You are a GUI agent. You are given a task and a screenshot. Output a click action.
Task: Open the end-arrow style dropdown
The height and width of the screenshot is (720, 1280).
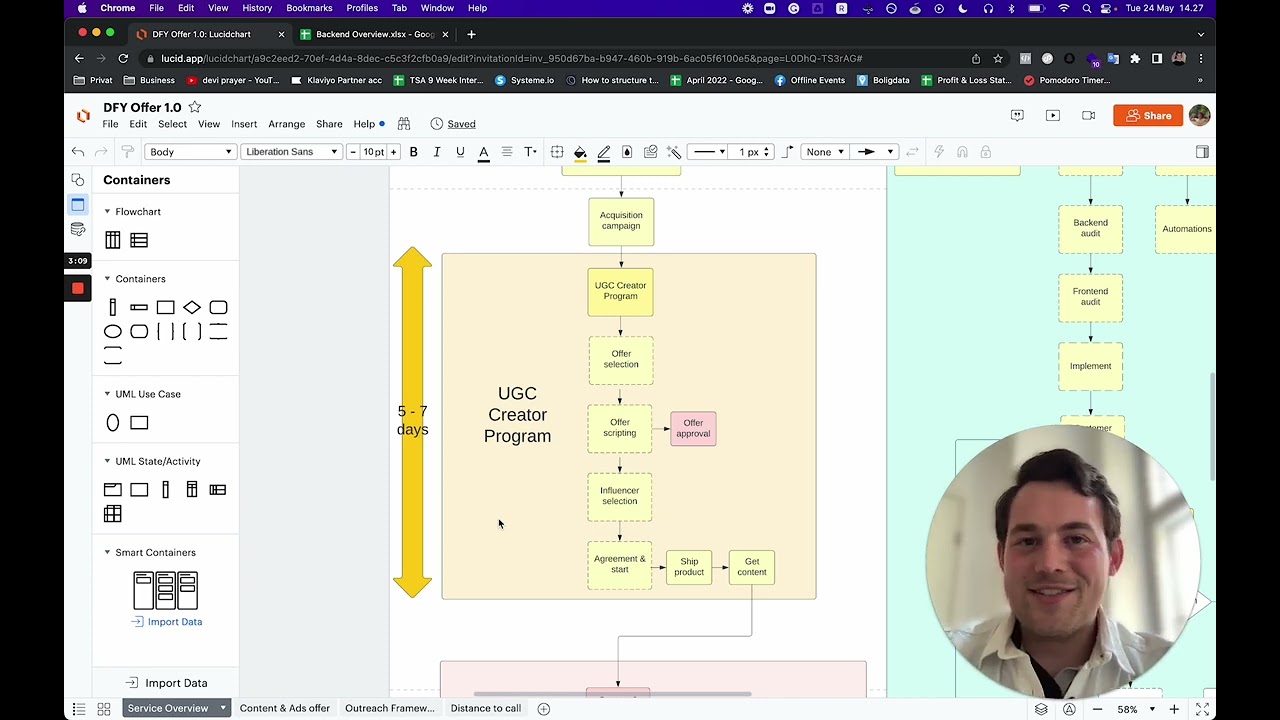coord(876,152)
